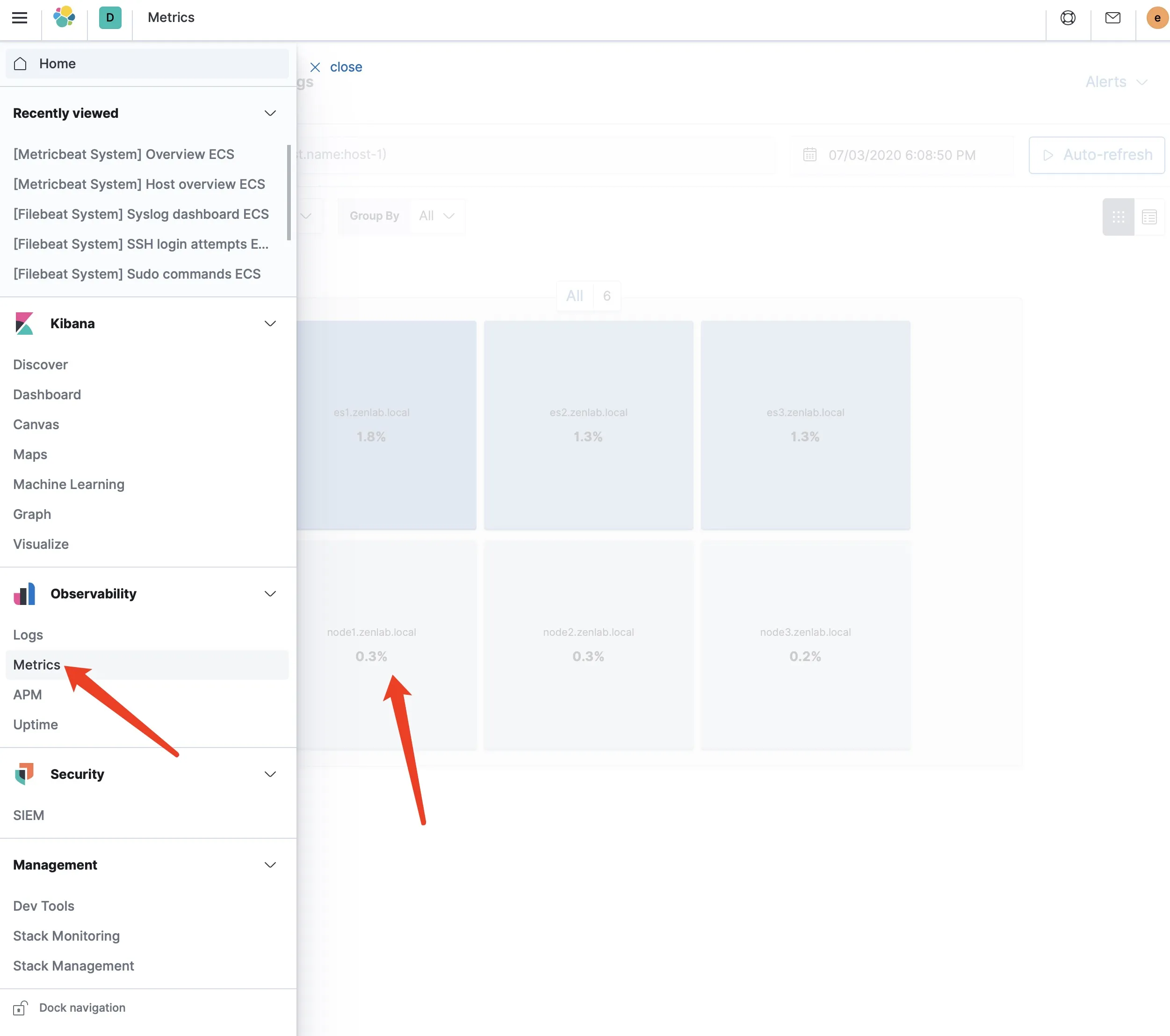Image resolution: width=1170 pixels, height=1036 pixels.
Task: Collapse the Observability section chevron
Action: (270, 594)
